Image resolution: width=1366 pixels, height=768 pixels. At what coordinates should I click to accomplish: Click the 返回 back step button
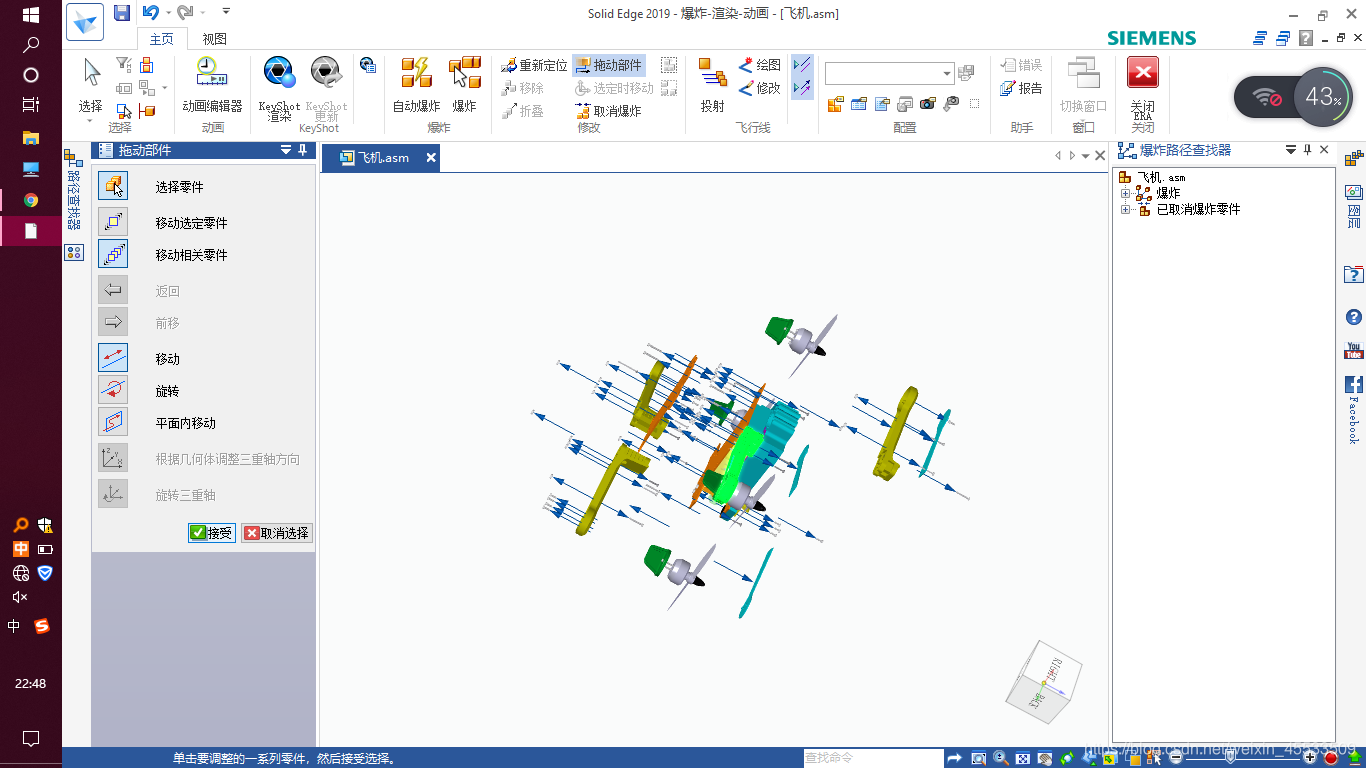click(x=113, y=290)
